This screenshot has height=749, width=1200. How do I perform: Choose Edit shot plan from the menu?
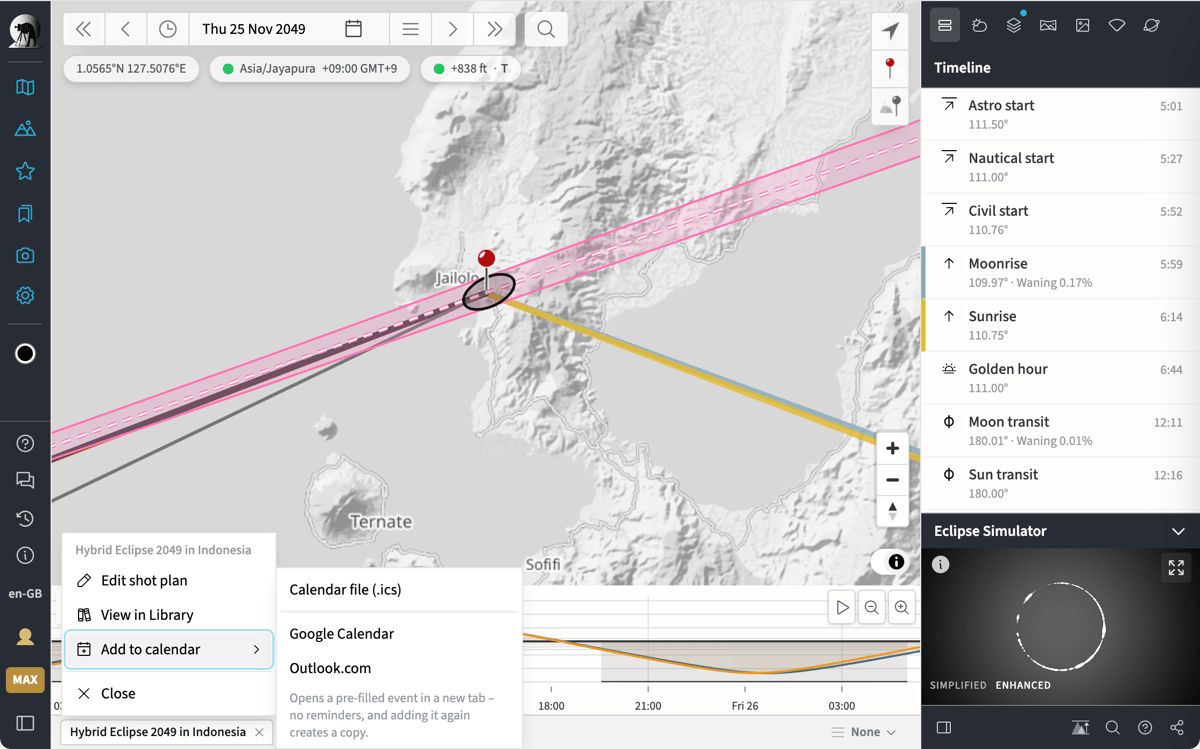[x=169, y=580]
